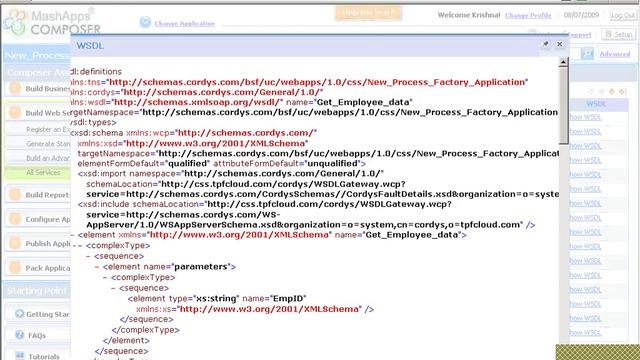Collapse the complexType node under parameters

[x=105, y=277]
